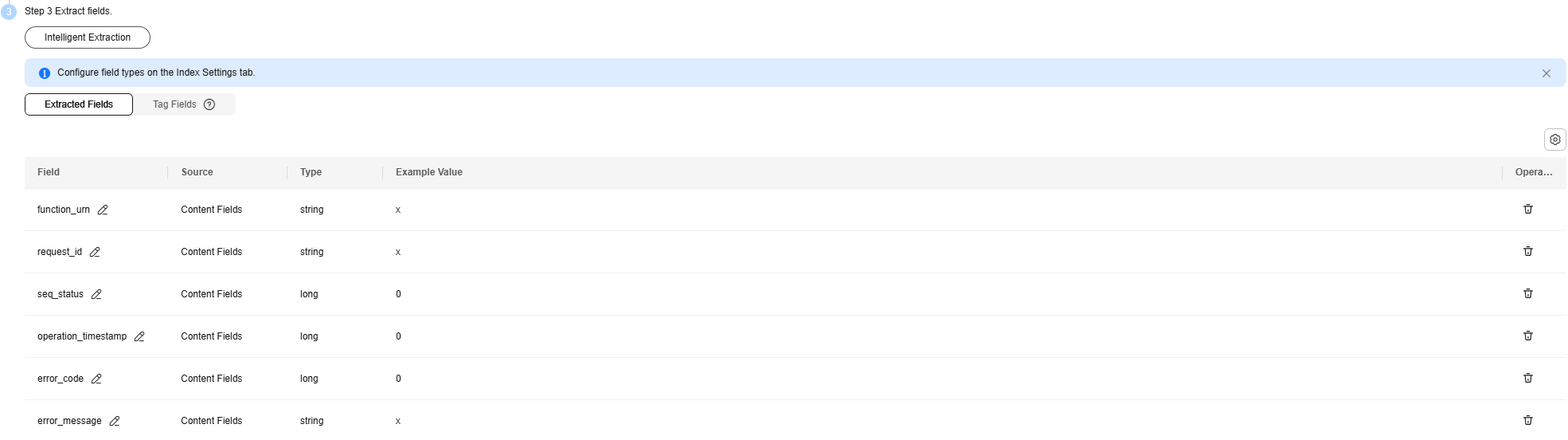
Task: Delete the operation_timestamp field row
Action: click(x=1528, y=336)
